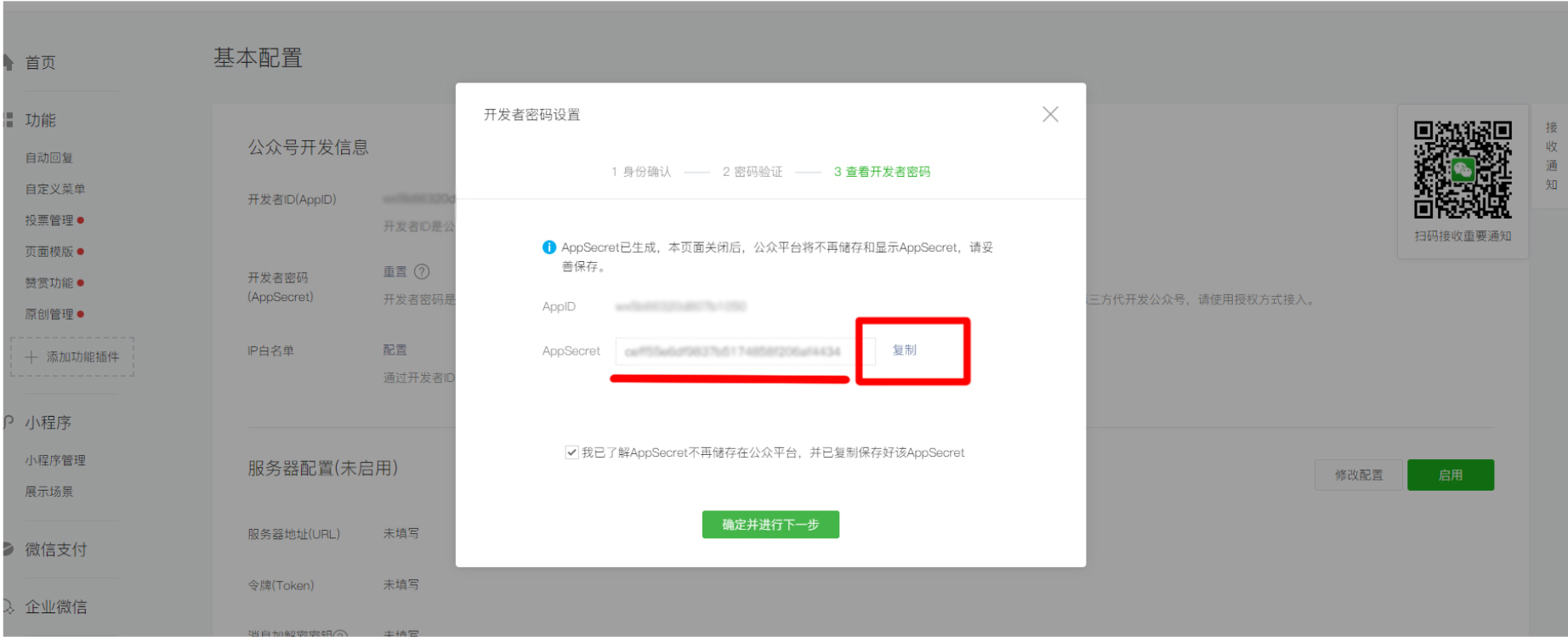Click the 修改配置 button
This screenshot has height=637, width=1568.
(x=1359, y=475)
